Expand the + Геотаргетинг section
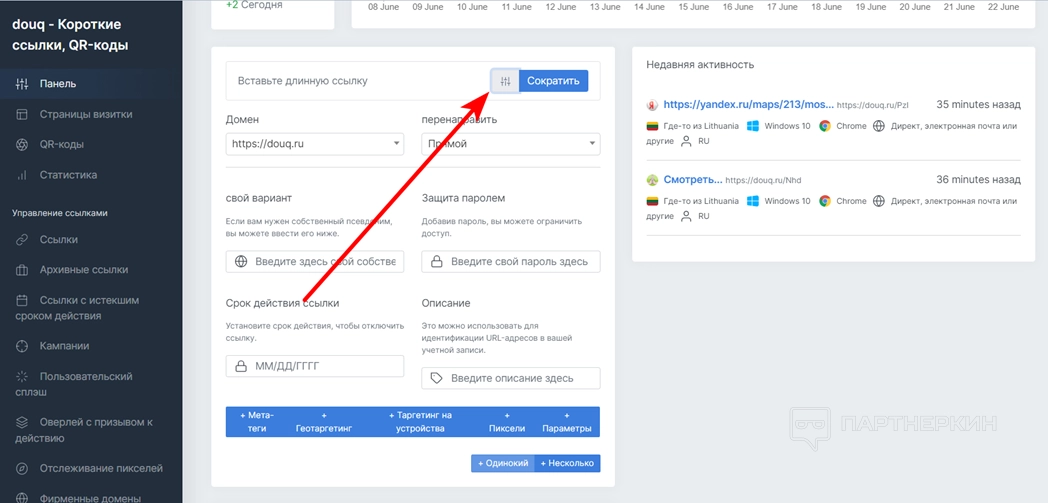The width and height of the screenshot is (1048, 503). tap(323, 422)
